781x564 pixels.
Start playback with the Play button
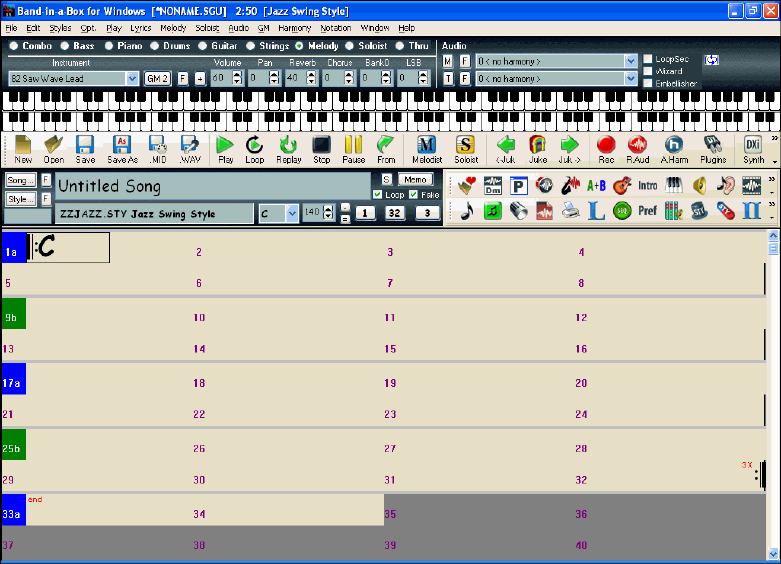point(225,149)
